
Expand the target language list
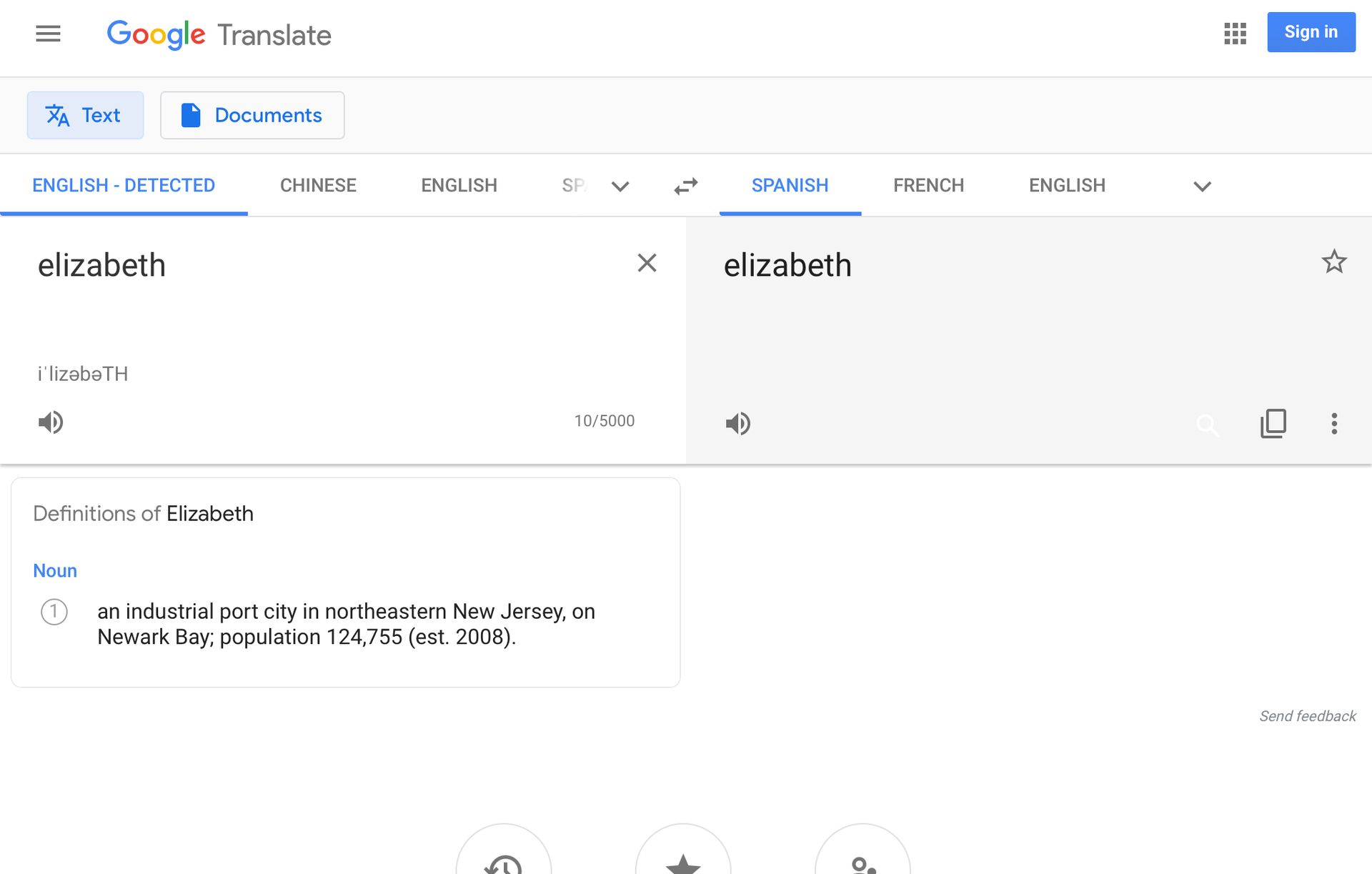click(1202, 187)
